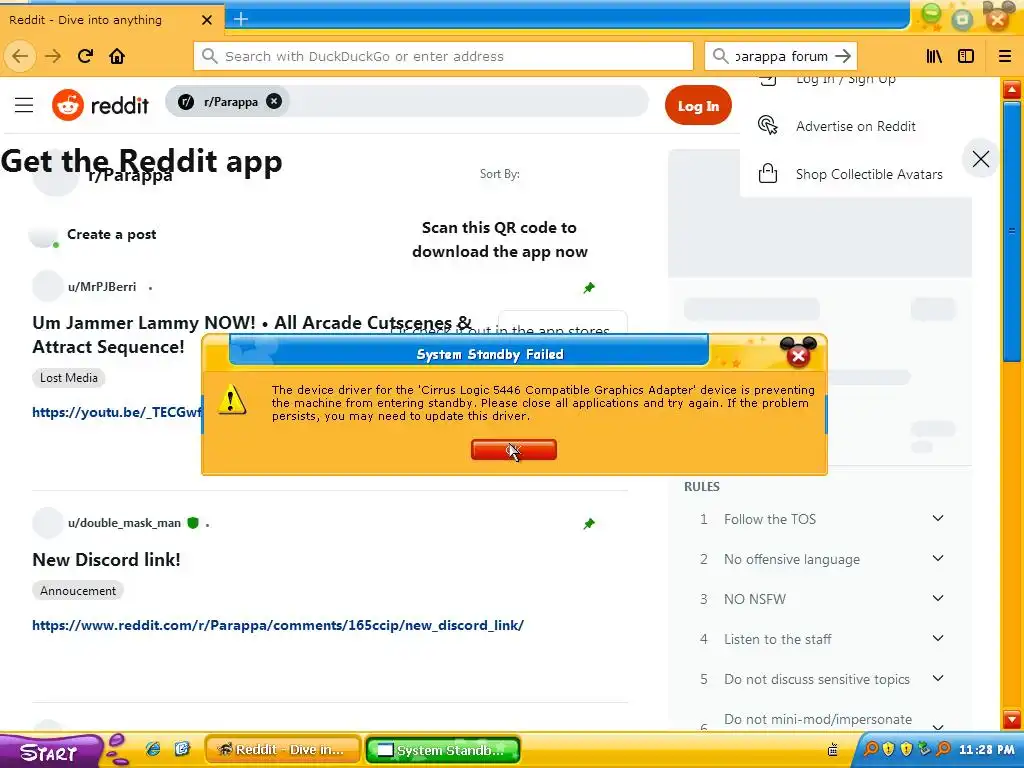Open Reddit's hamburger navigation menu
Image resolution: width=1024 pixels, height=768 pixels.
24,104
